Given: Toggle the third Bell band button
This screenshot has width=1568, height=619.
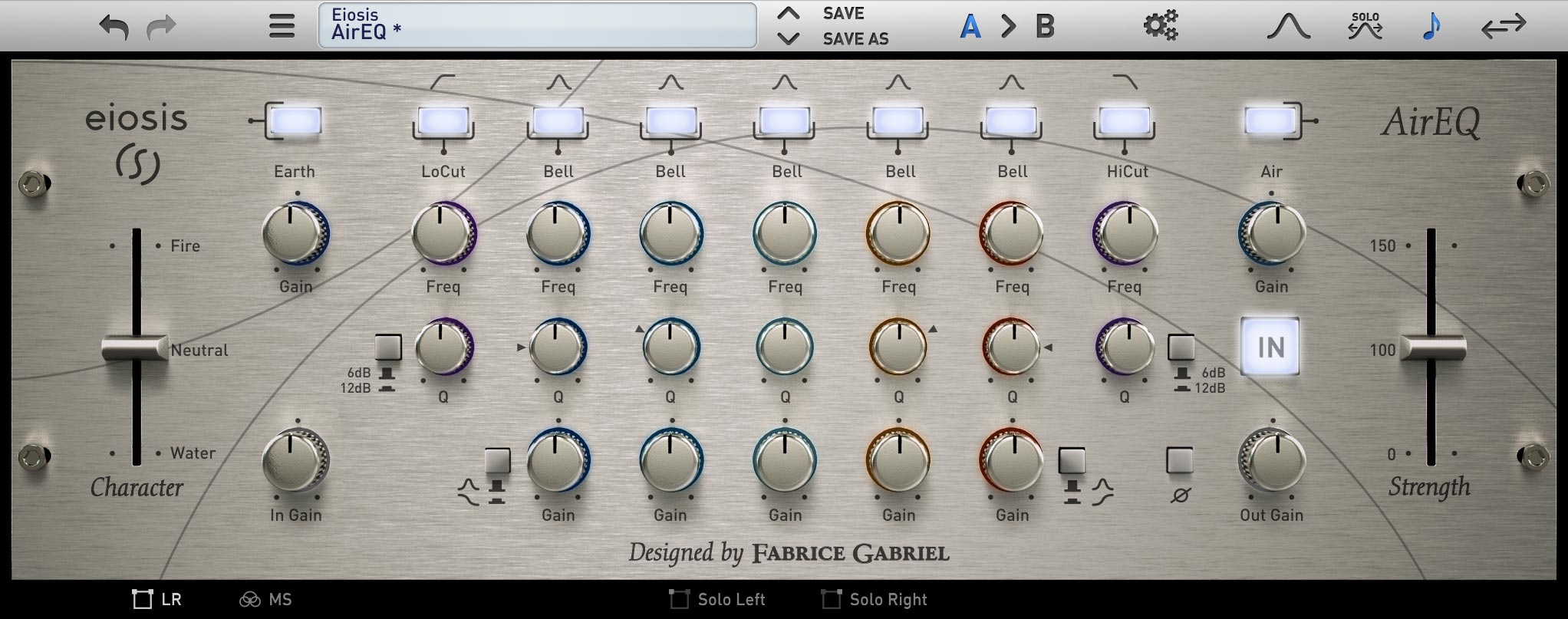Looking at the screenshot, I should pos(785,120).
